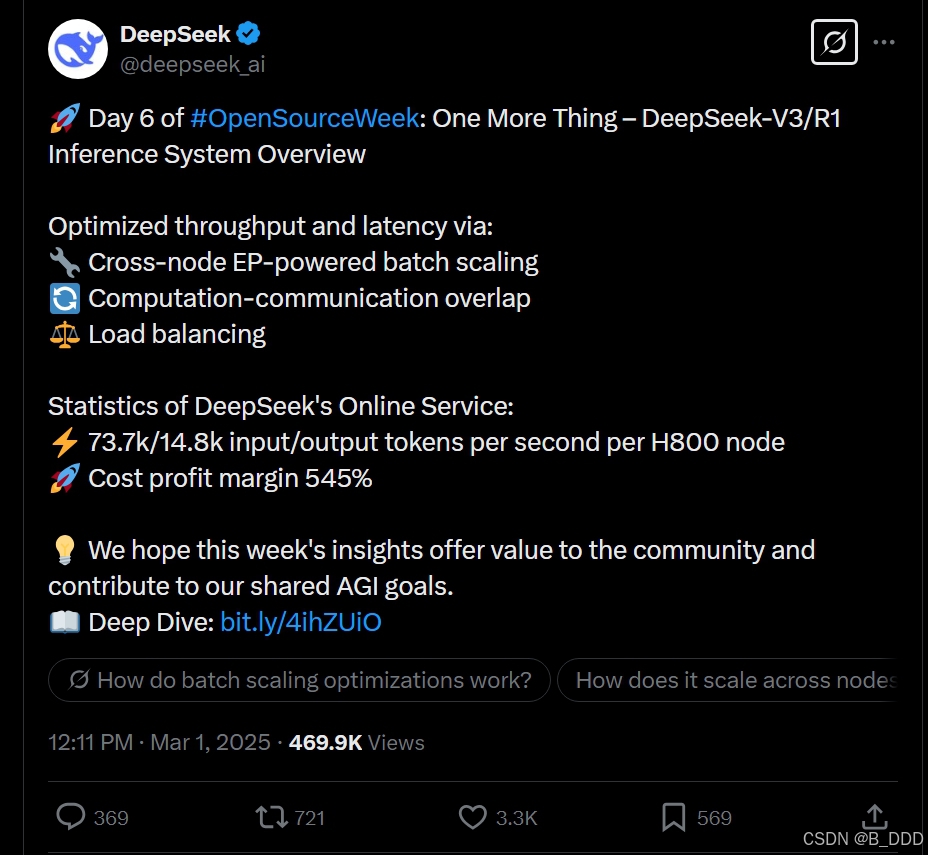Click the @deepseek_ai handle
Viewport: 928px width, 855px height.
192,65
